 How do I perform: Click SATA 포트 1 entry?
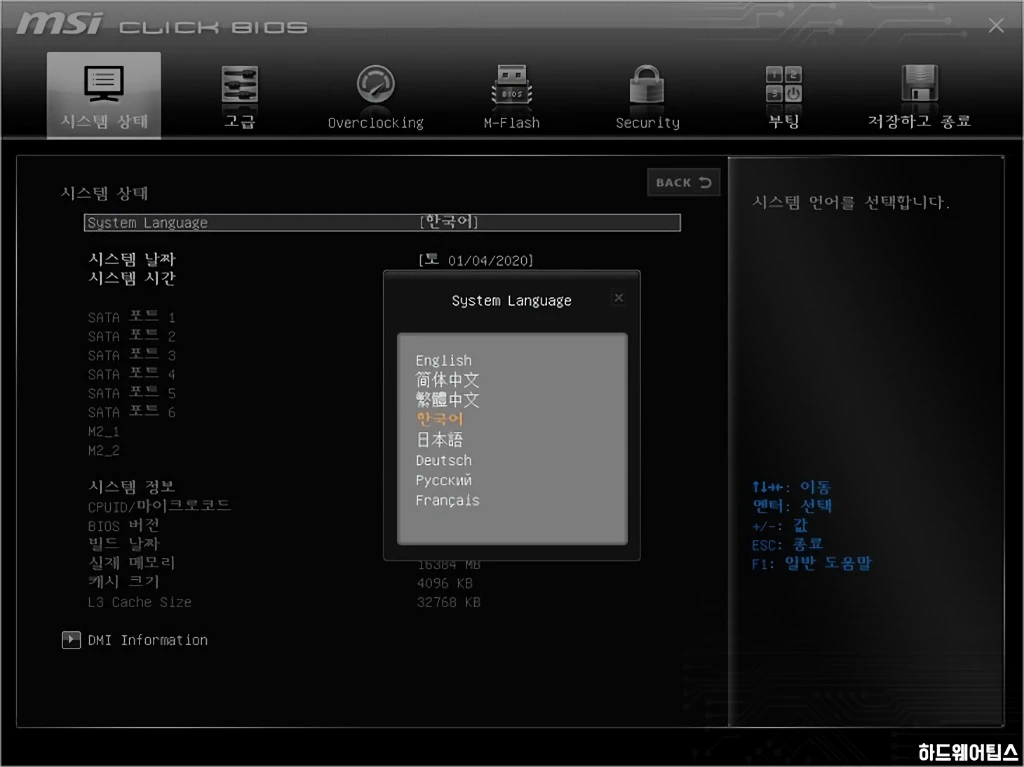[x=131, y=317]
